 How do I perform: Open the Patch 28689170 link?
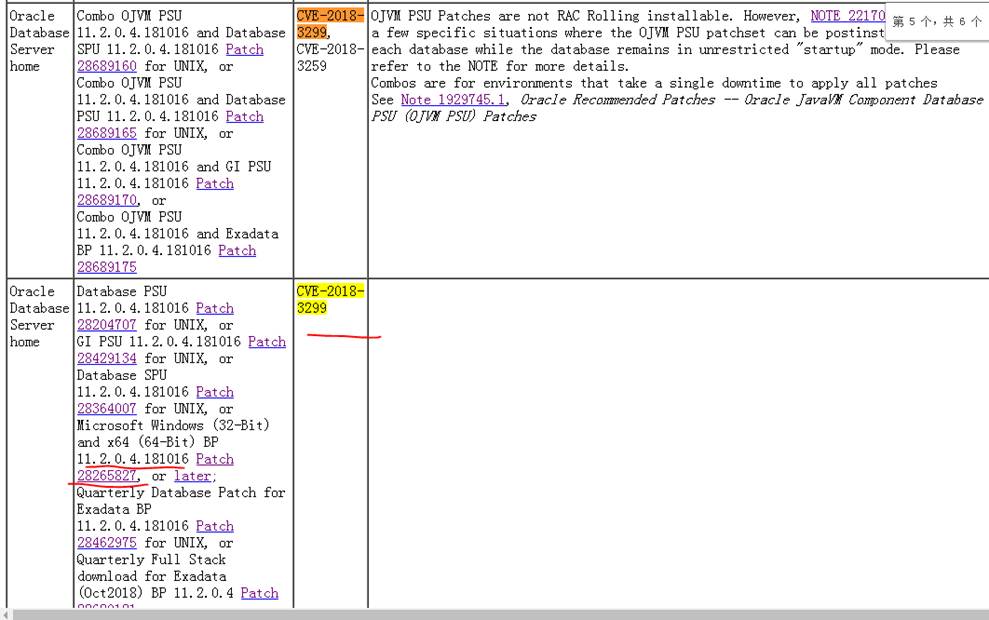(107, 200)
